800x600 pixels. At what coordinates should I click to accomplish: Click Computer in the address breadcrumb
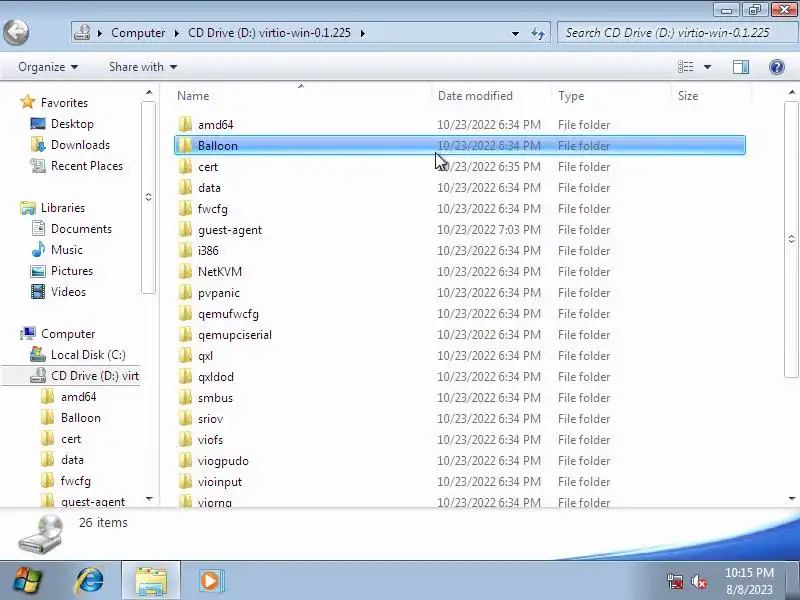click(138, 33)
